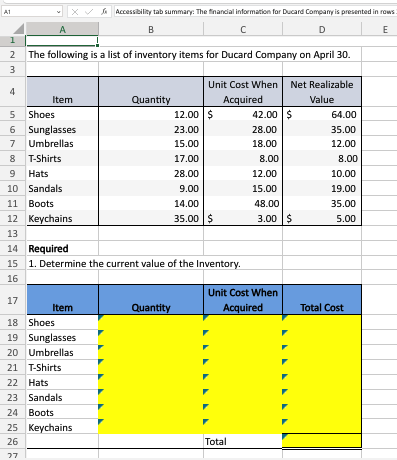The height and width of the screenshot is (460, 397).
Task: Select Sunglasses unit cost 28.00
Action: tap(243, 129)
